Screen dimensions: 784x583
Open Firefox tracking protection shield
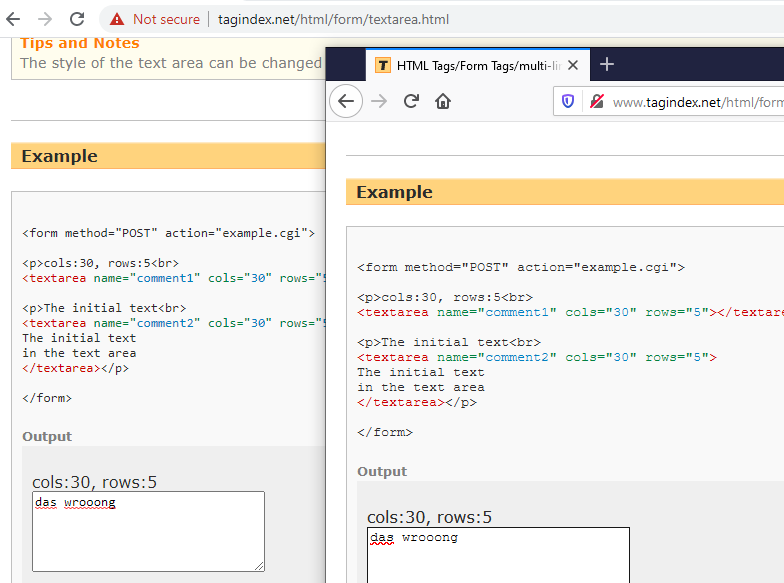(568, 102)
